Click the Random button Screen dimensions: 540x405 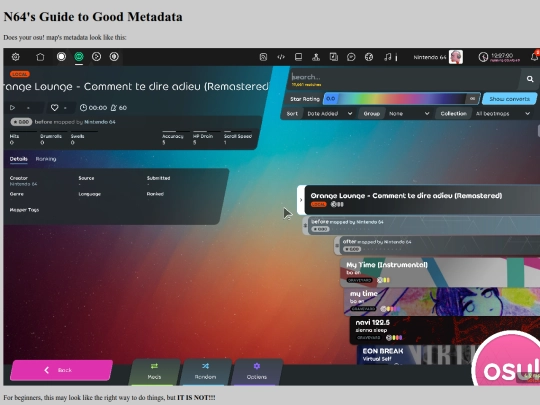[x=205, y=372]
